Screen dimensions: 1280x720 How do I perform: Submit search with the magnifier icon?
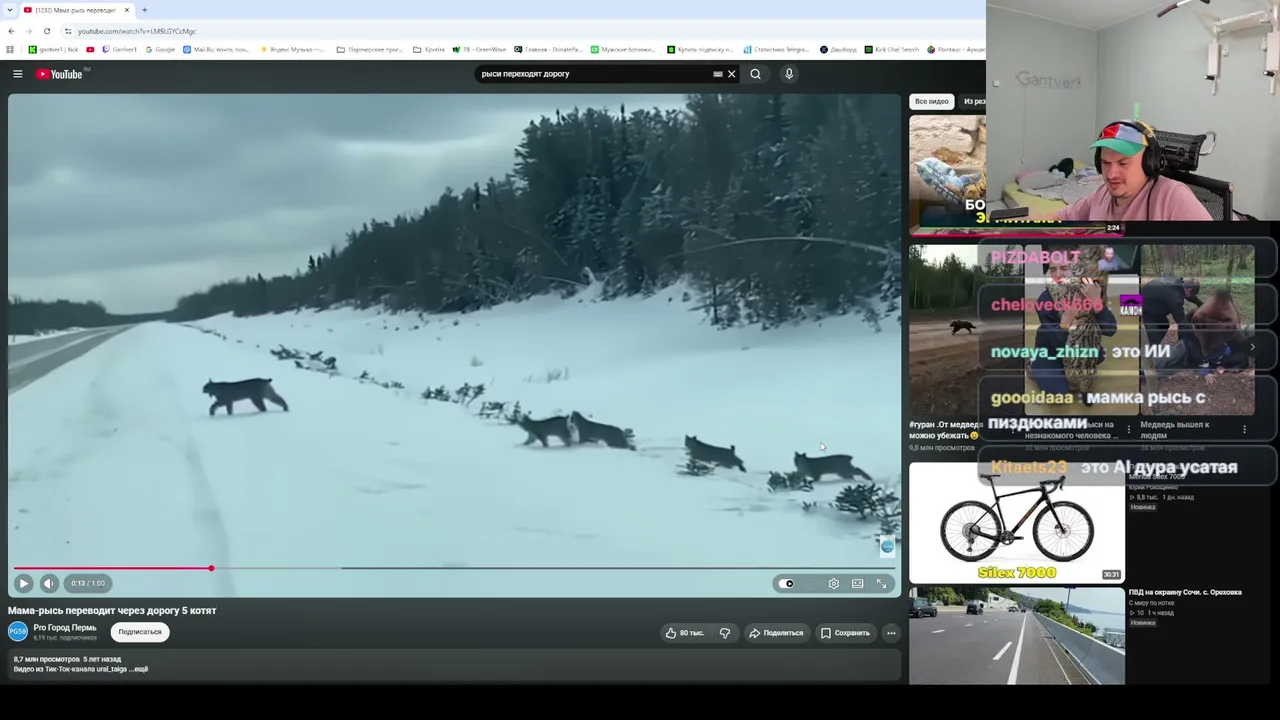pyautogui.click(x=755, y=74)
